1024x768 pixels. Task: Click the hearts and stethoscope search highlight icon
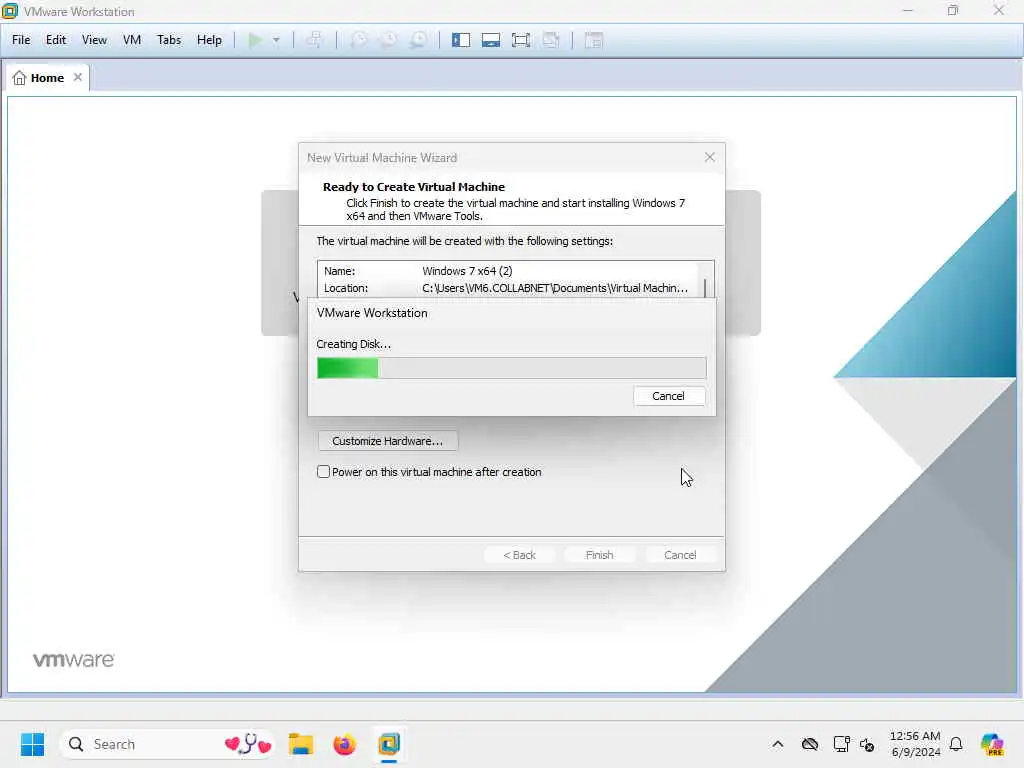pyautogui.click(x=248, y=744)
